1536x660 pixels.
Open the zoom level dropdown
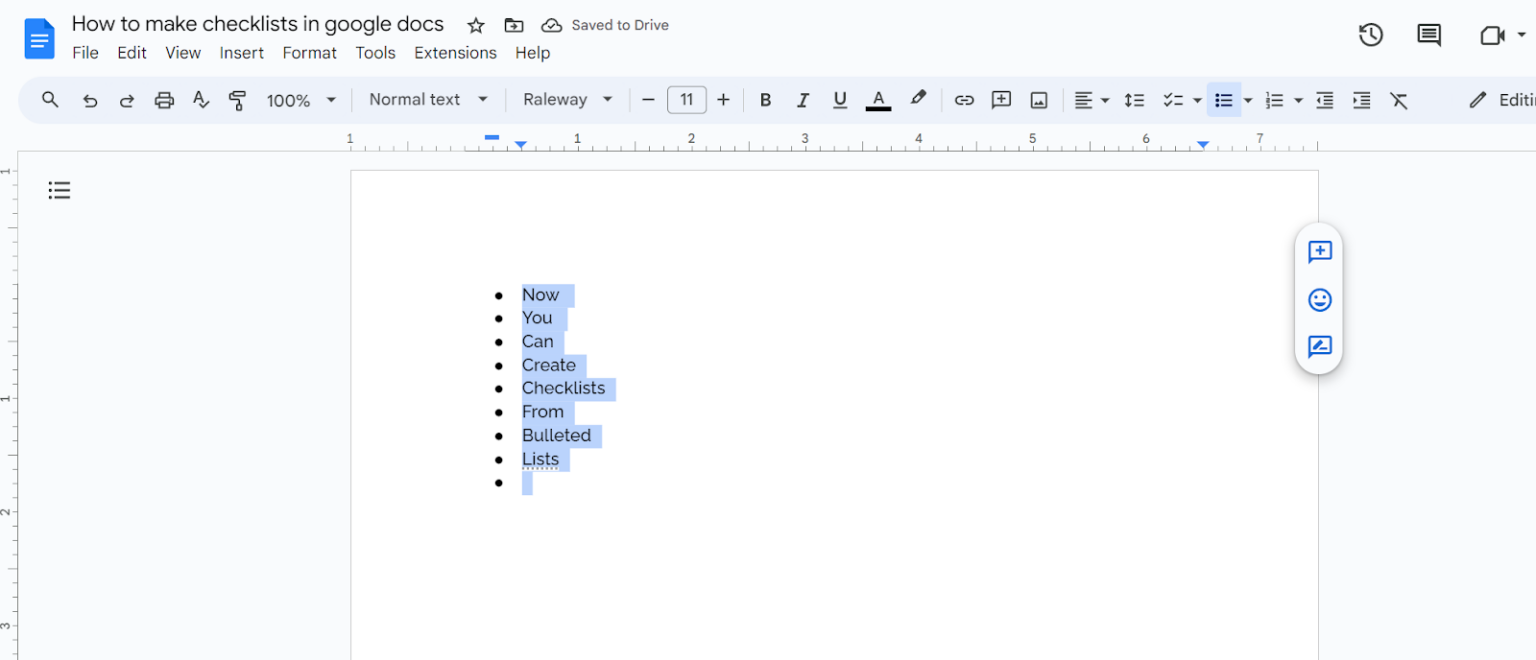pyautogui.click(x=302, y=100)
